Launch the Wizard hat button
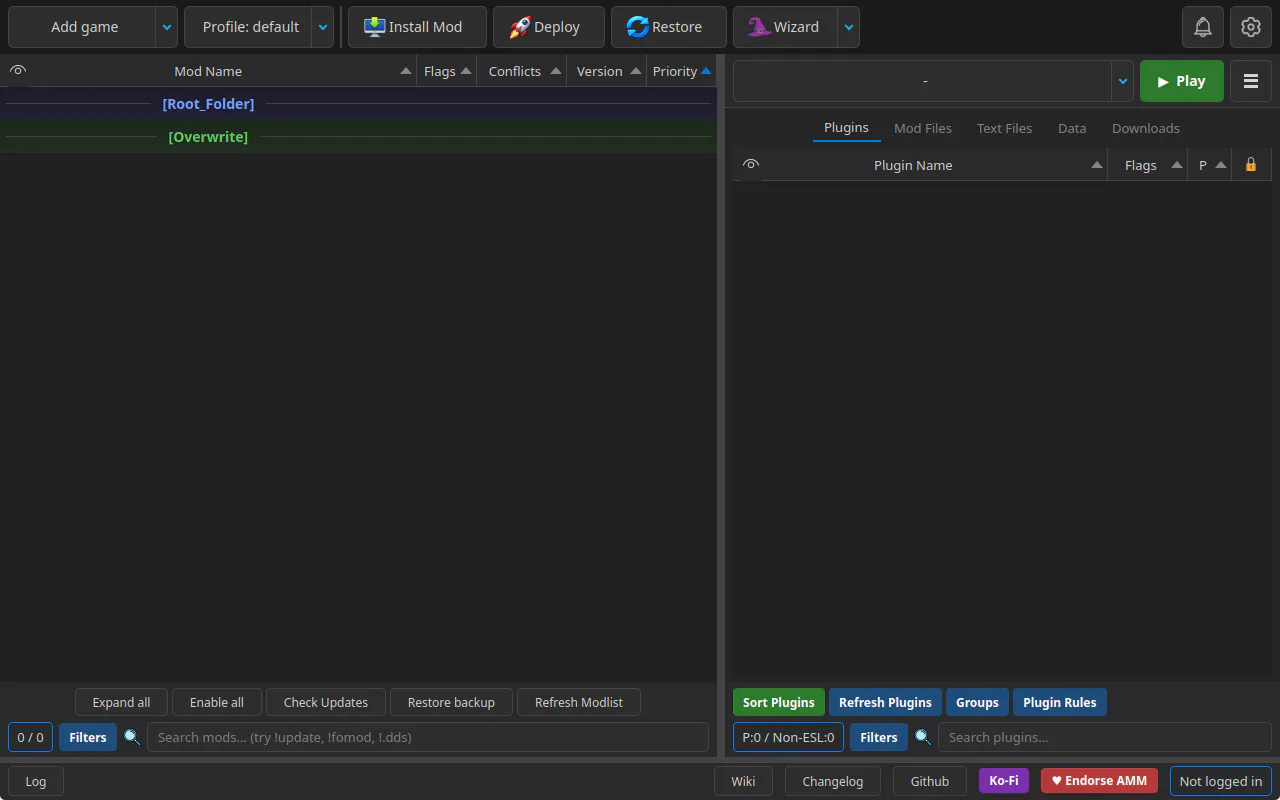 [x=786, y=27]
